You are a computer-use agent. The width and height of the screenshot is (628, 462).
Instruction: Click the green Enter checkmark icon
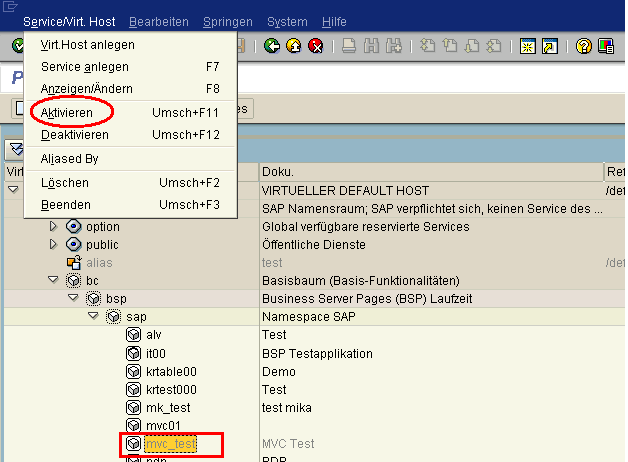[19, 46]
